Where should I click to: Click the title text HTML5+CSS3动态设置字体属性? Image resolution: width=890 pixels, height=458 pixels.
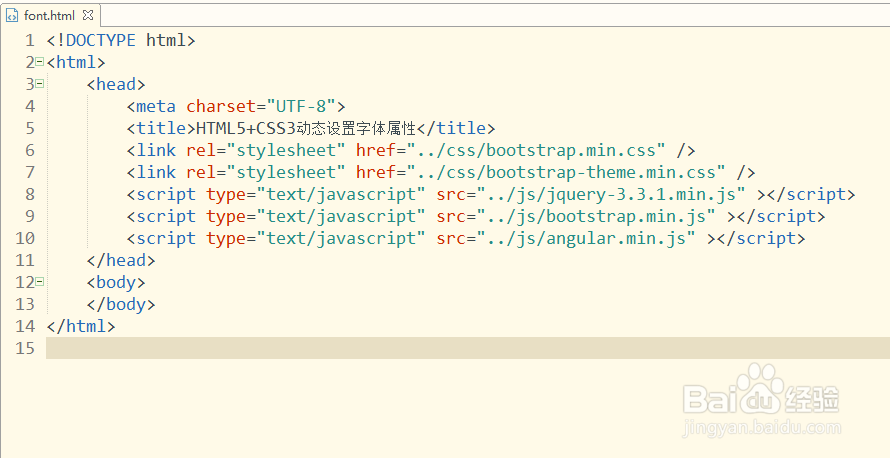pyautogui.click(x=307, y=128)
